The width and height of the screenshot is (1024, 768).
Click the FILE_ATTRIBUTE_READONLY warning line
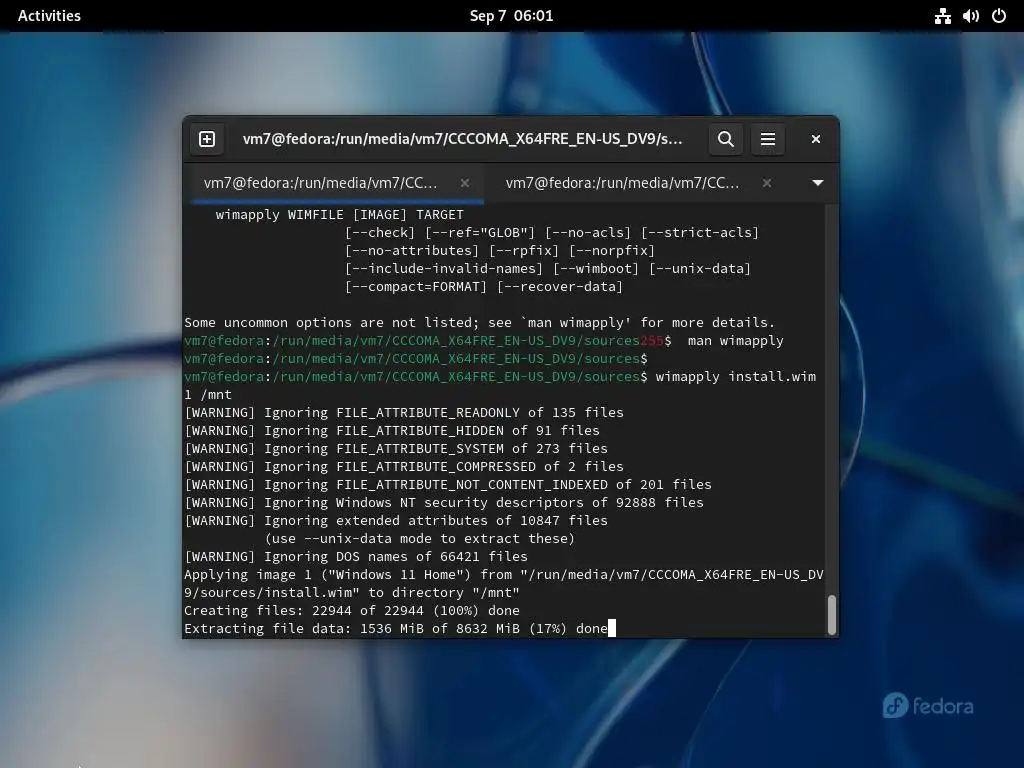404,413
